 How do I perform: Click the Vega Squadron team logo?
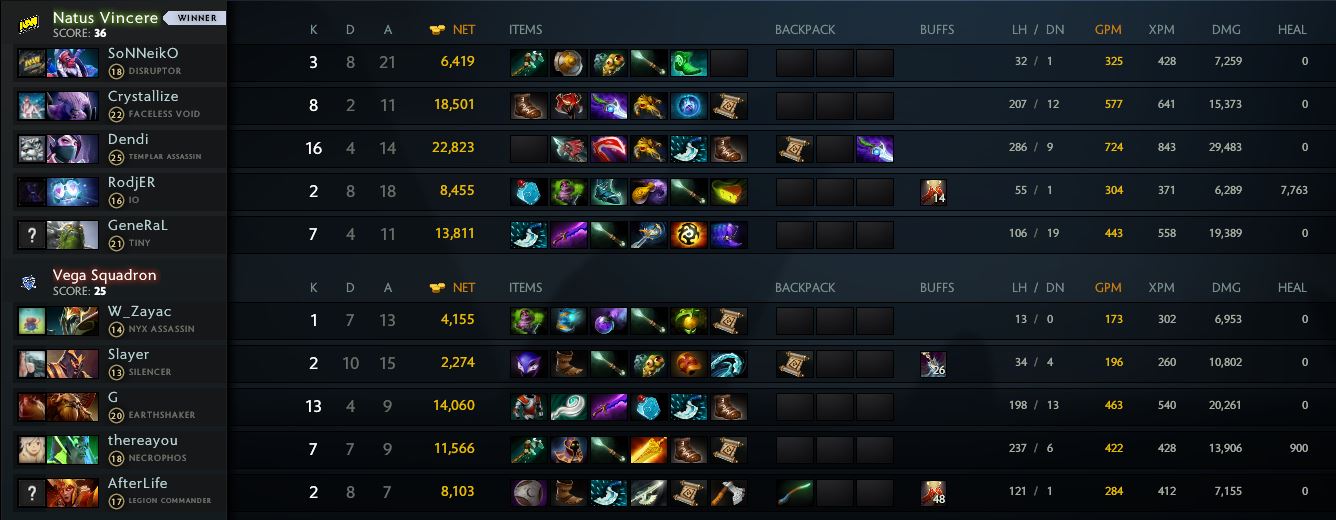pyautogui.click(x=28, y=283)
